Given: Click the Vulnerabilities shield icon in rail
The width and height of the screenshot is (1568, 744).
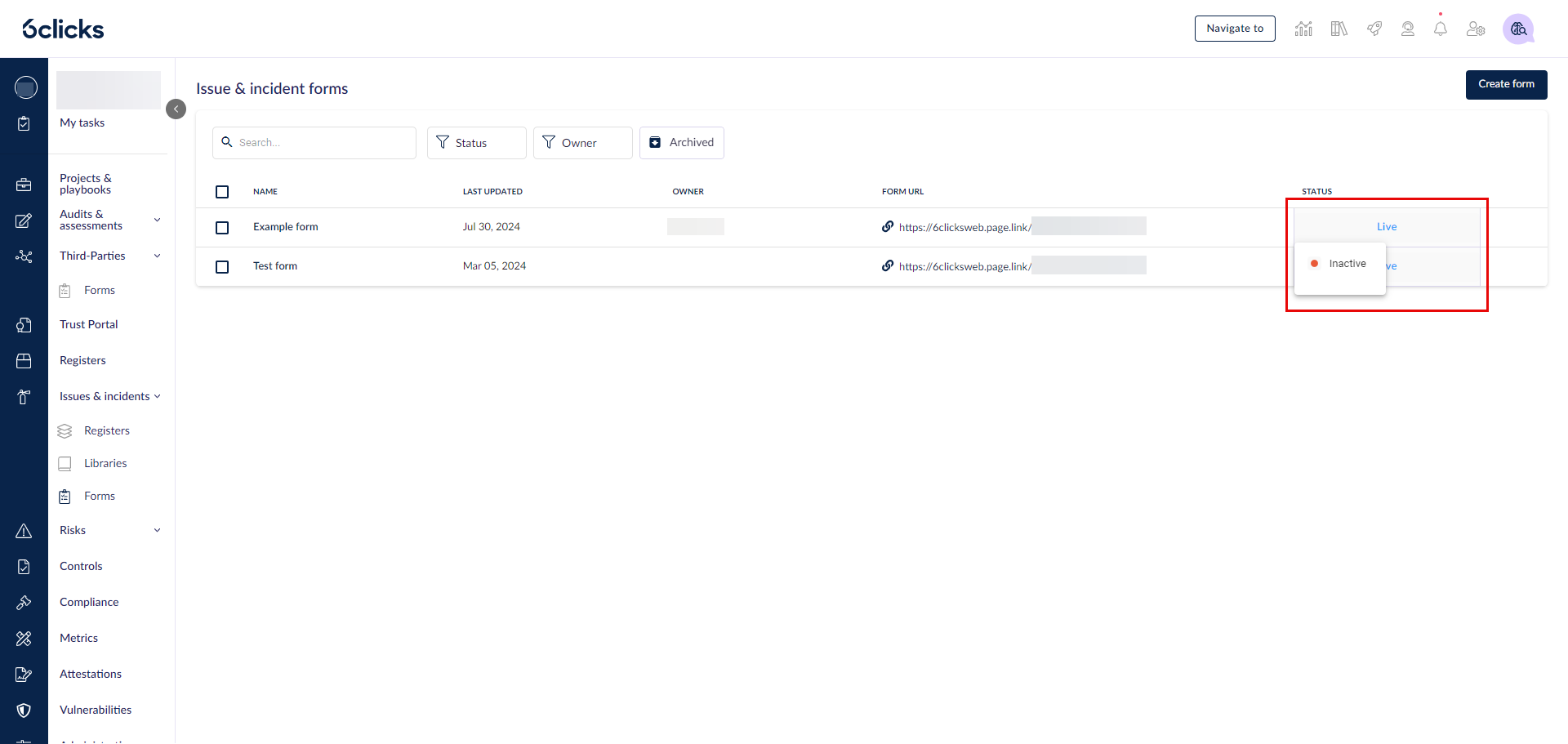Looking at the screenshot, I should (24, 711).
